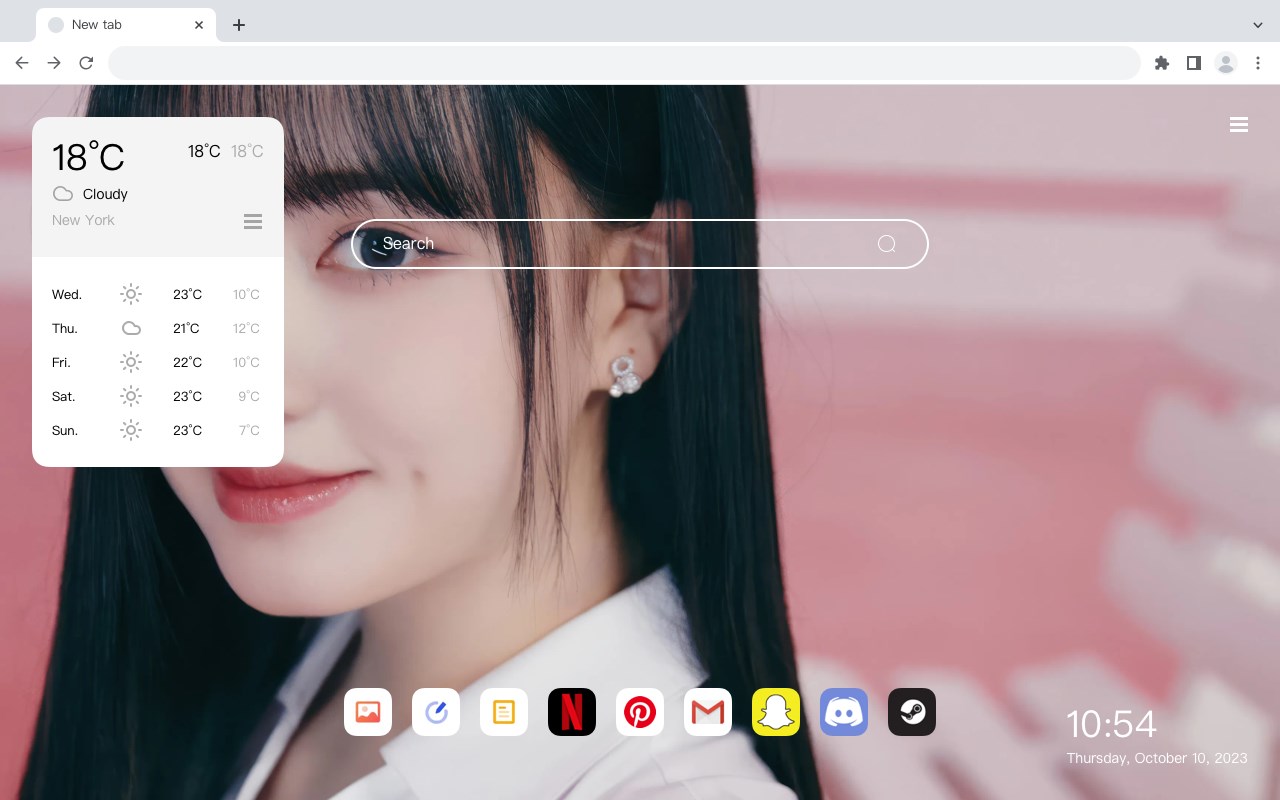Image resolution: width=1280 pixels, height=800 pixels.
Task: Select the New tab browser tab
Action: [126, 25]
